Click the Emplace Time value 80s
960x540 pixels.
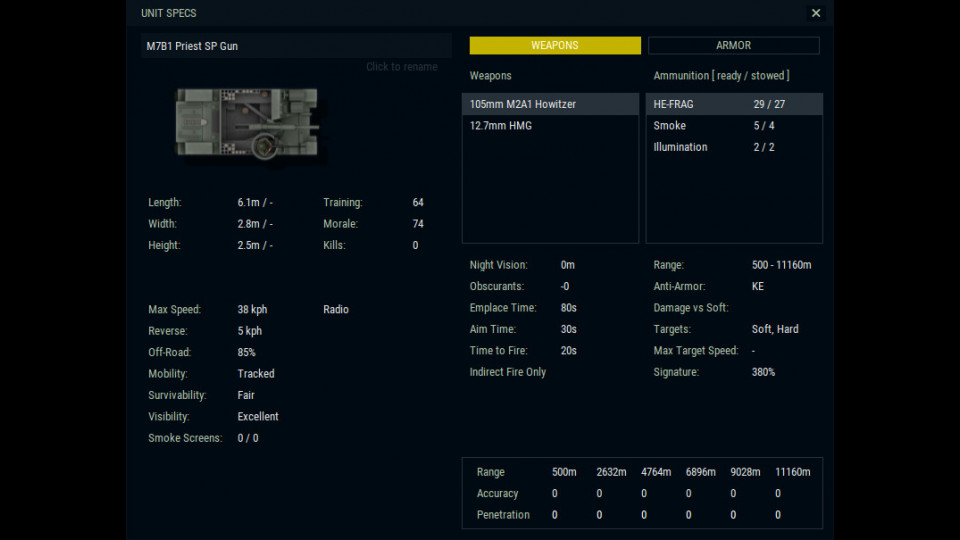click(569, 308)
